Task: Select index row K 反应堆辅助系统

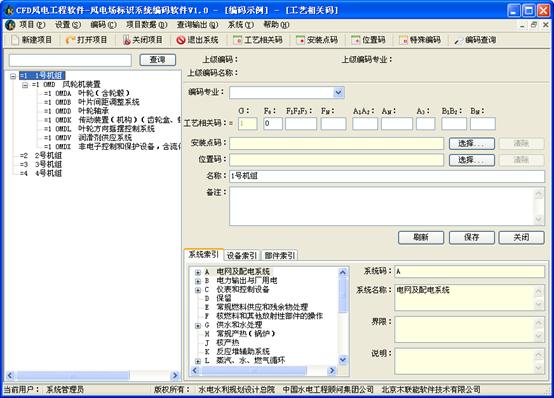Action: [x=237, y=352]
